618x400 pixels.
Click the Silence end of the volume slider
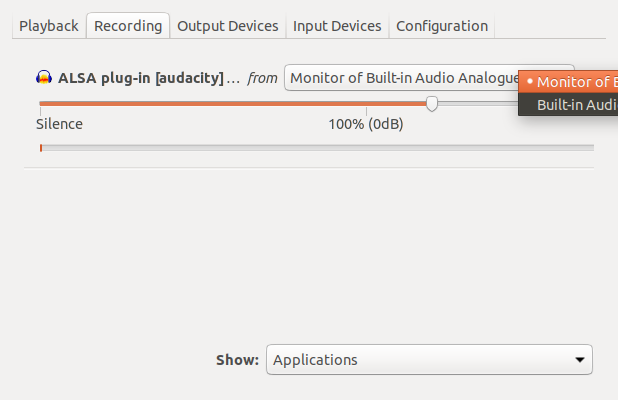coord(41,104)
